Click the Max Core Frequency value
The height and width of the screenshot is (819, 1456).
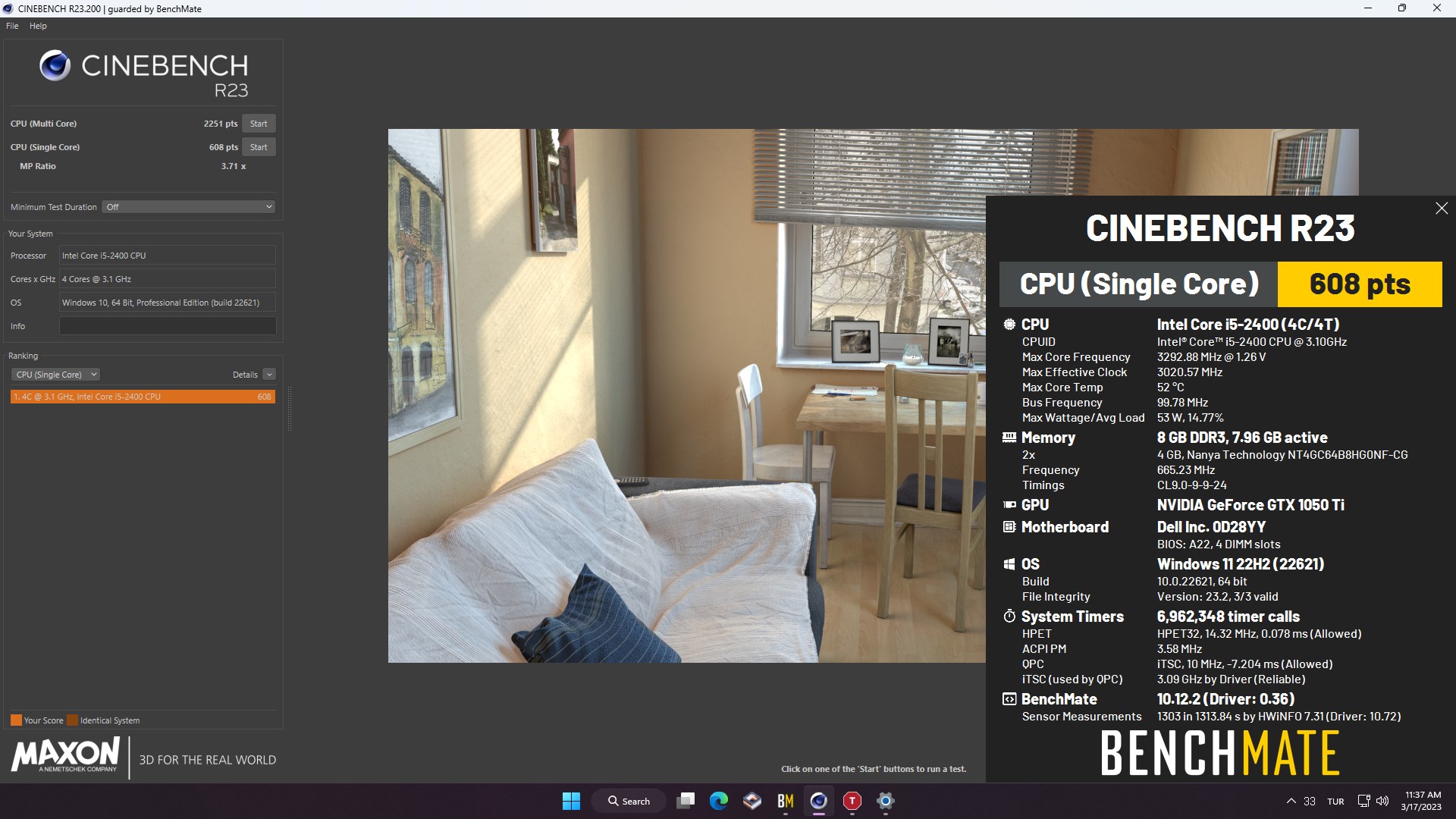[x=1211, y=357]
